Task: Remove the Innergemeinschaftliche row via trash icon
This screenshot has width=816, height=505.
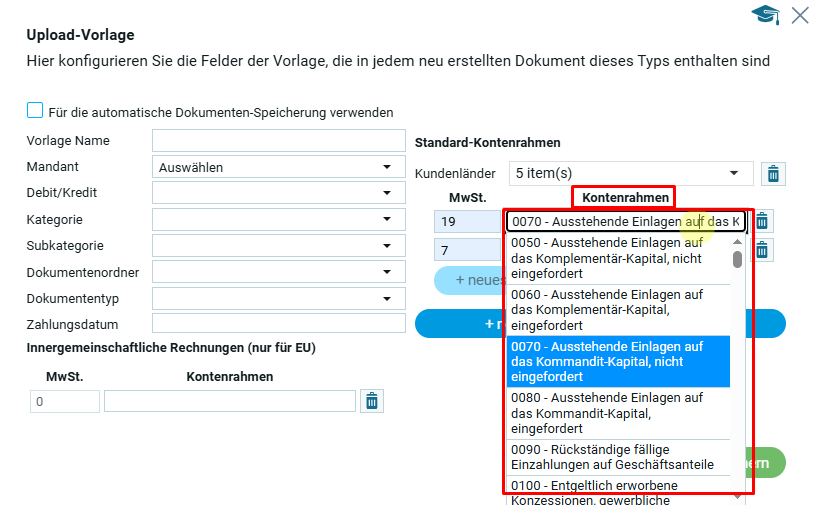Action: (x=372, y=401)
